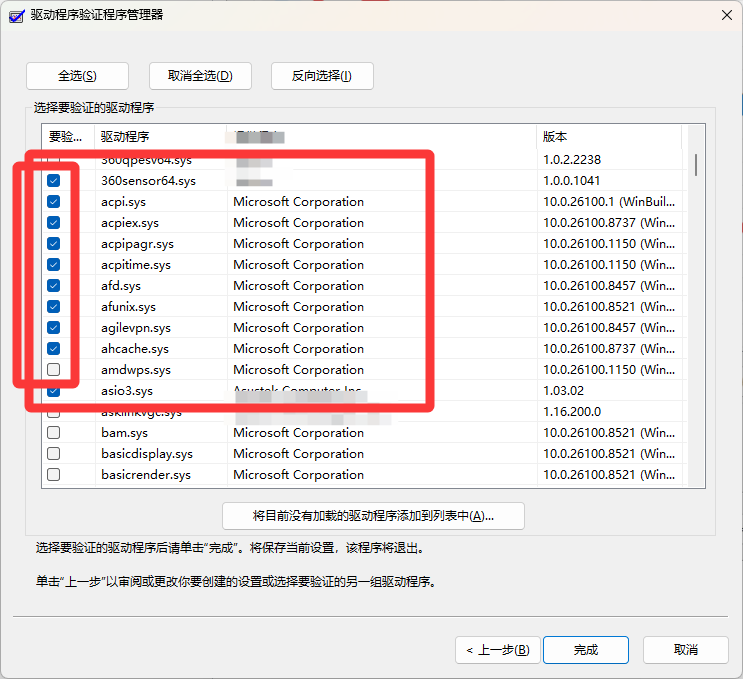Screen dimensions: 743x679
Task: Uncheck the agilevpn.sys checkbox
Action: click(54, 327)
